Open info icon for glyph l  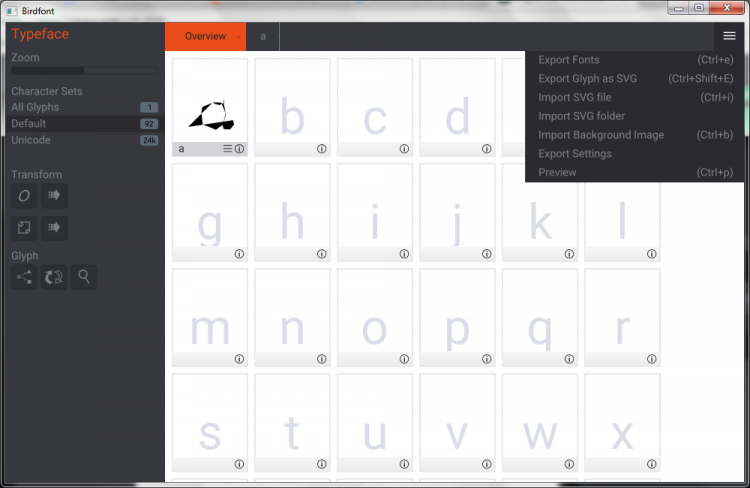tap(651, 254)
